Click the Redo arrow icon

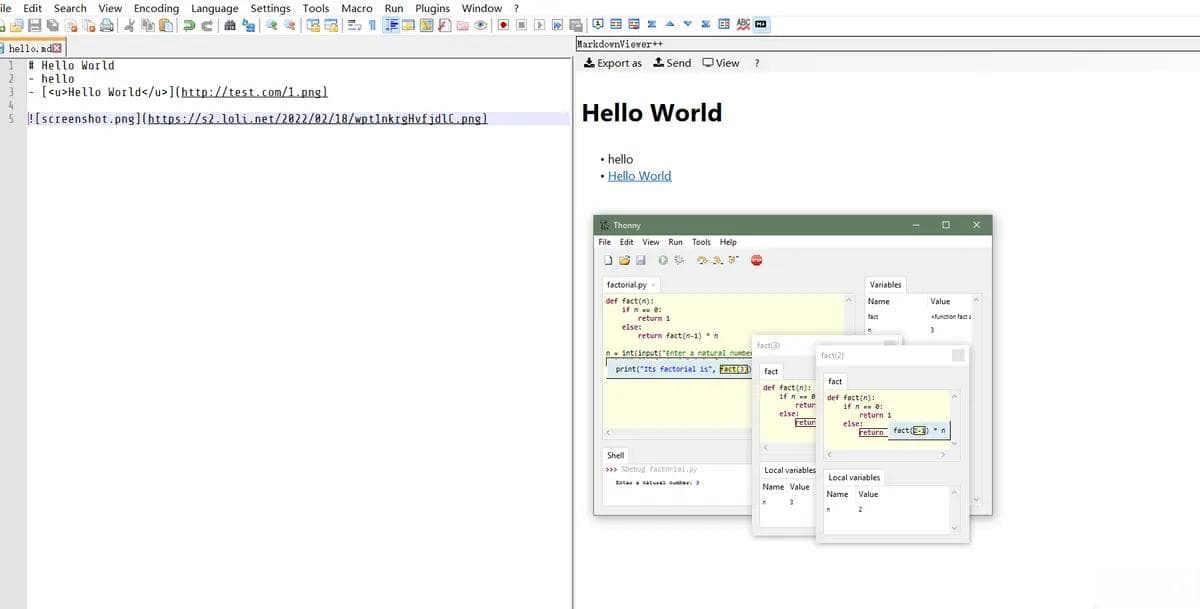208,25
